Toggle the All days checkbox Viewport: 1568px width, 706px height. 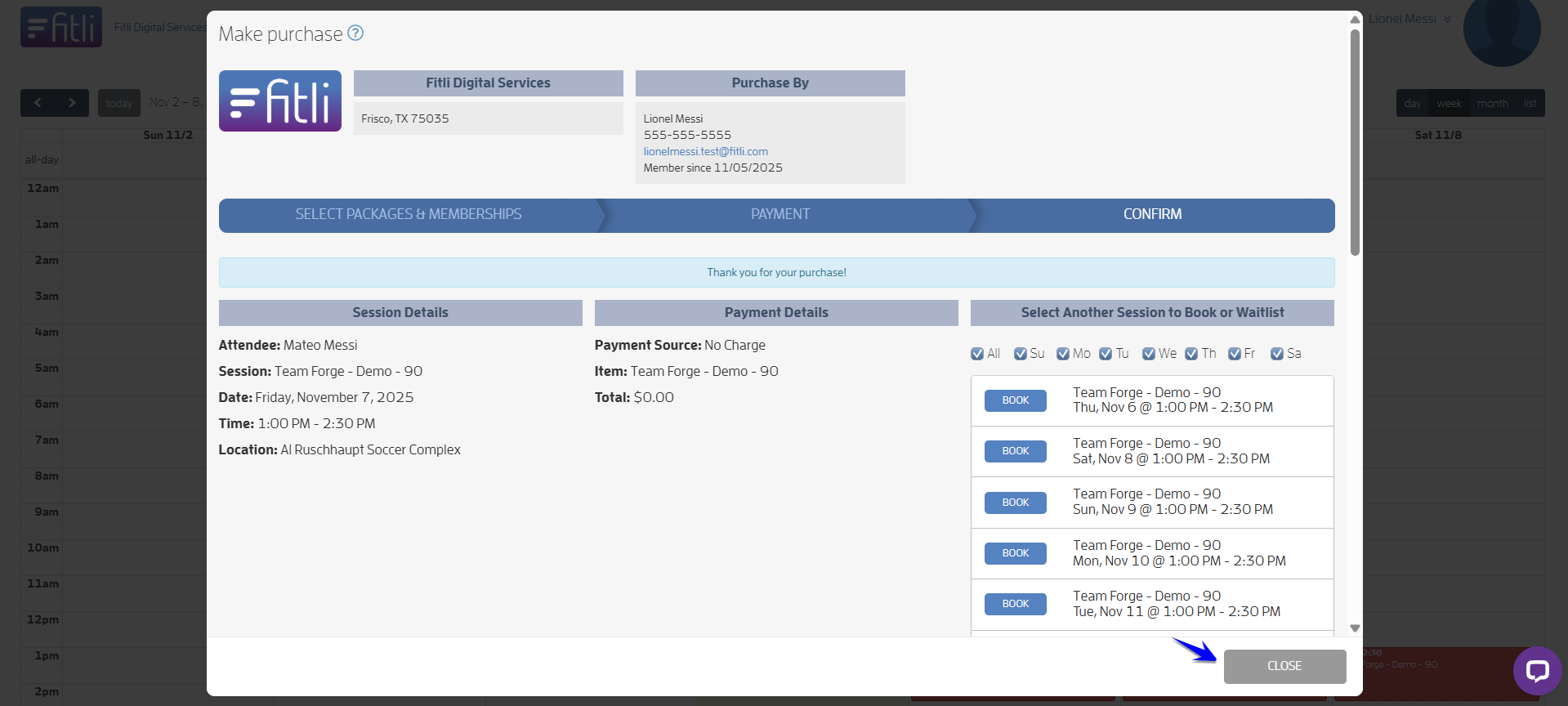pyautogui.click(x=977, y=354)
